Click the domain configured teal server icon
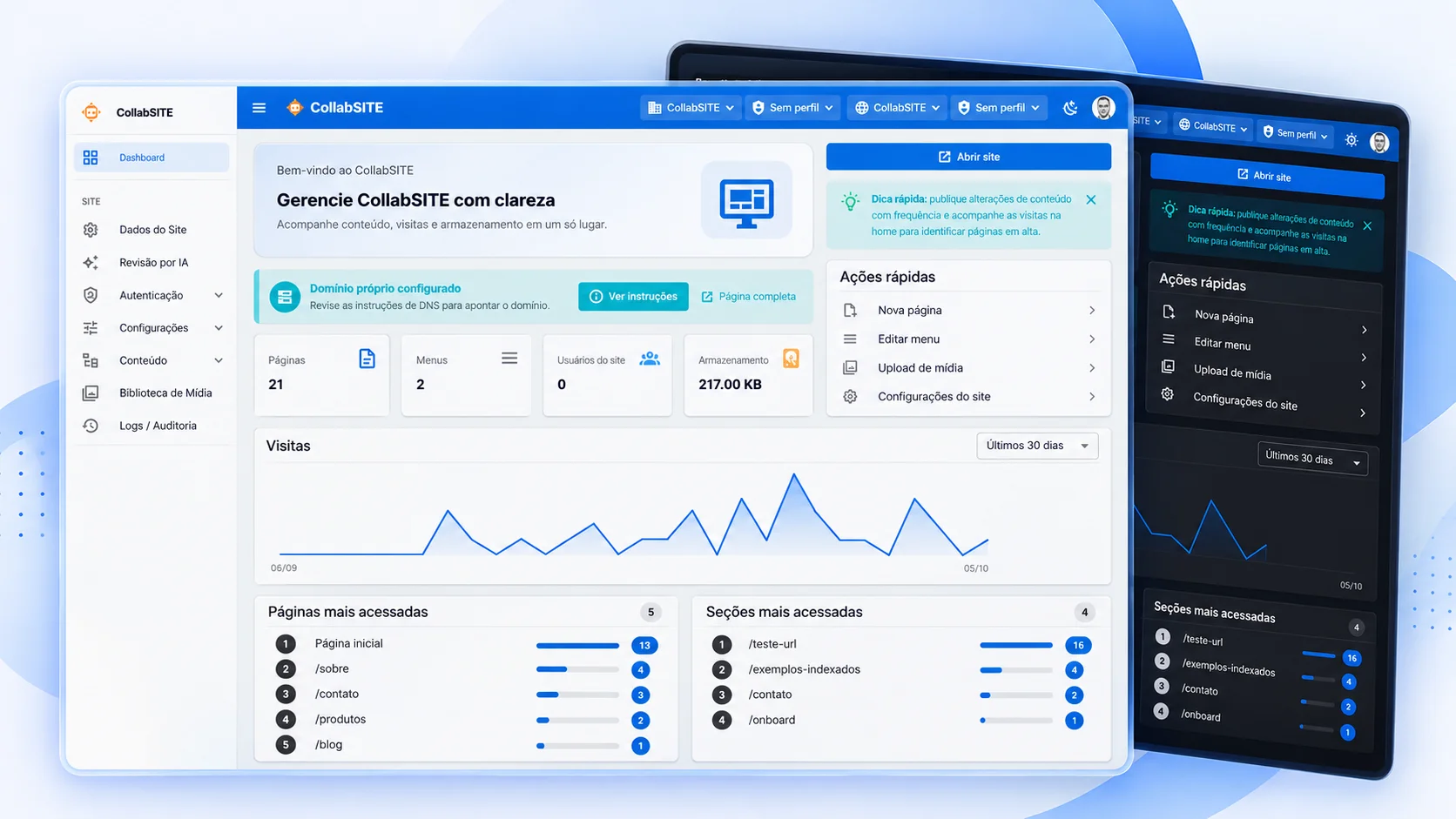This screenshot has width=1456, height=819. pyautogui.click(x=285, y=297)
